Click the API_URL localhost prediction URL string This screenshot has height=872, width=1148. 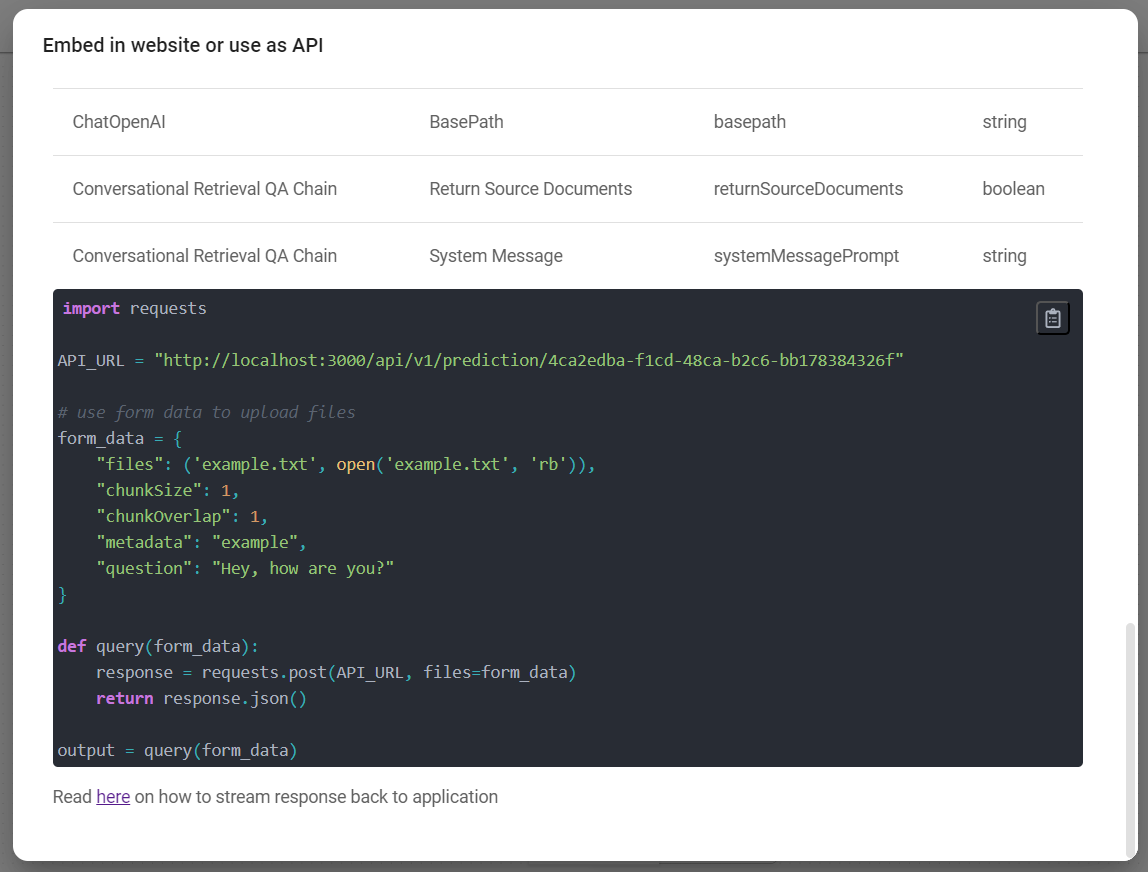click(529, 360)
